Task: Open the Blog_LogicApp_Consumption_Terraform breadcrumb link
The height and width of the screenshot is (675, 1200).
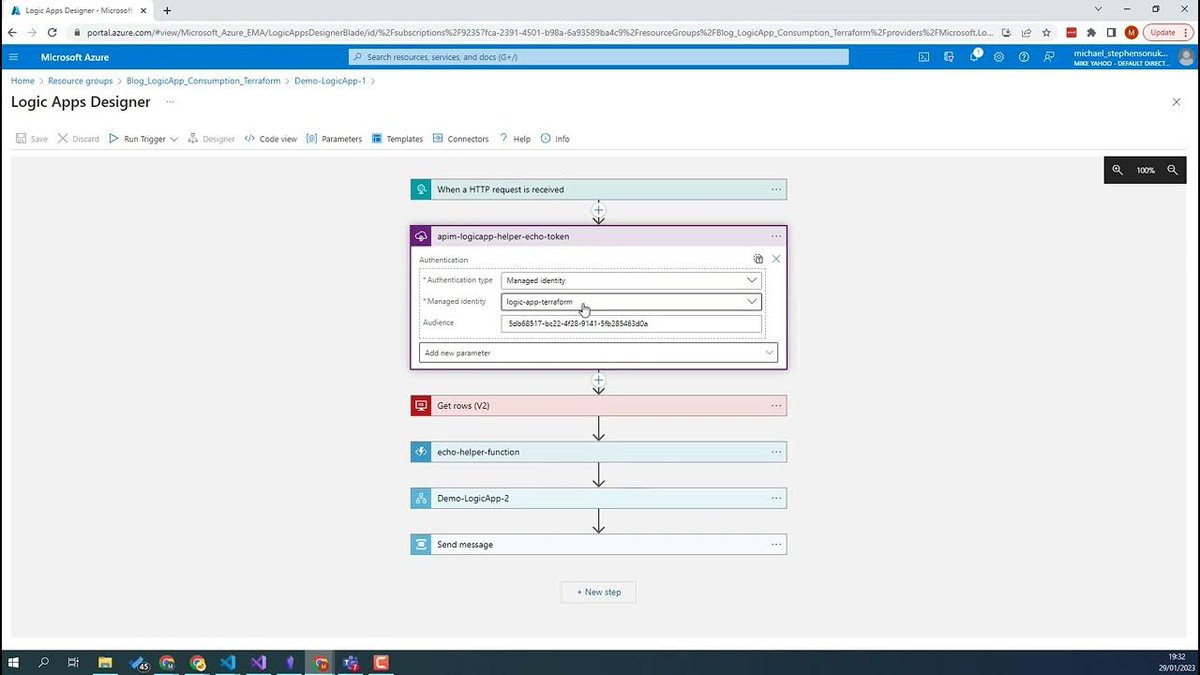Action: 203,80
